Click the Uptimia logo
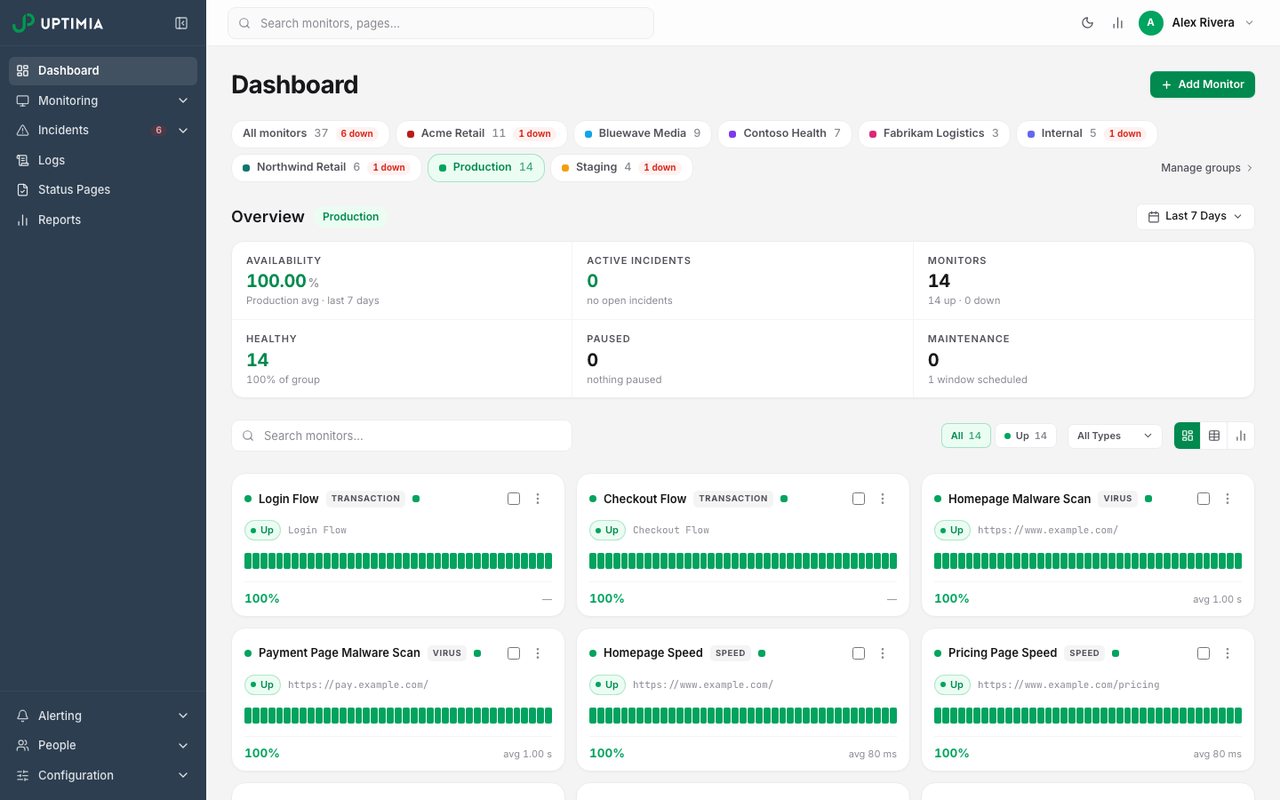 (x=58, y=23)
